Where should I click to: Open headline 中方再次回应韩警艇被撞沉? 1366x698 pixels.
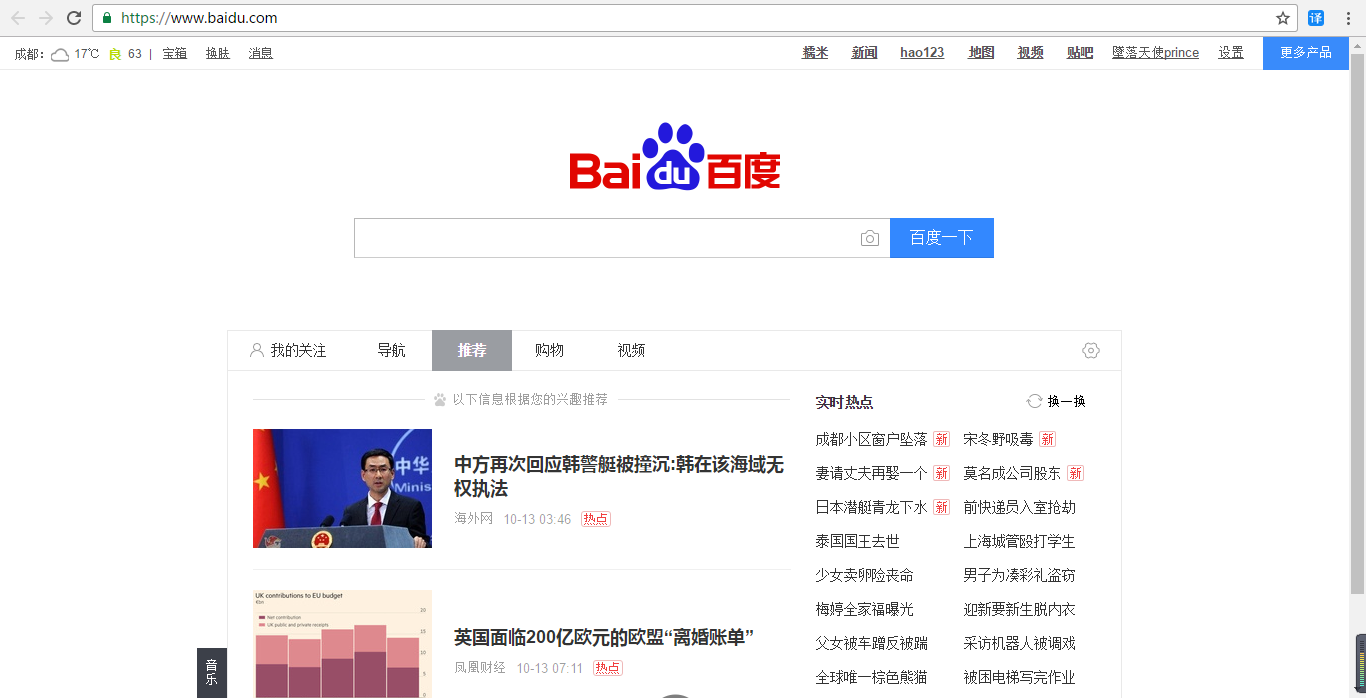coord(619,476)
